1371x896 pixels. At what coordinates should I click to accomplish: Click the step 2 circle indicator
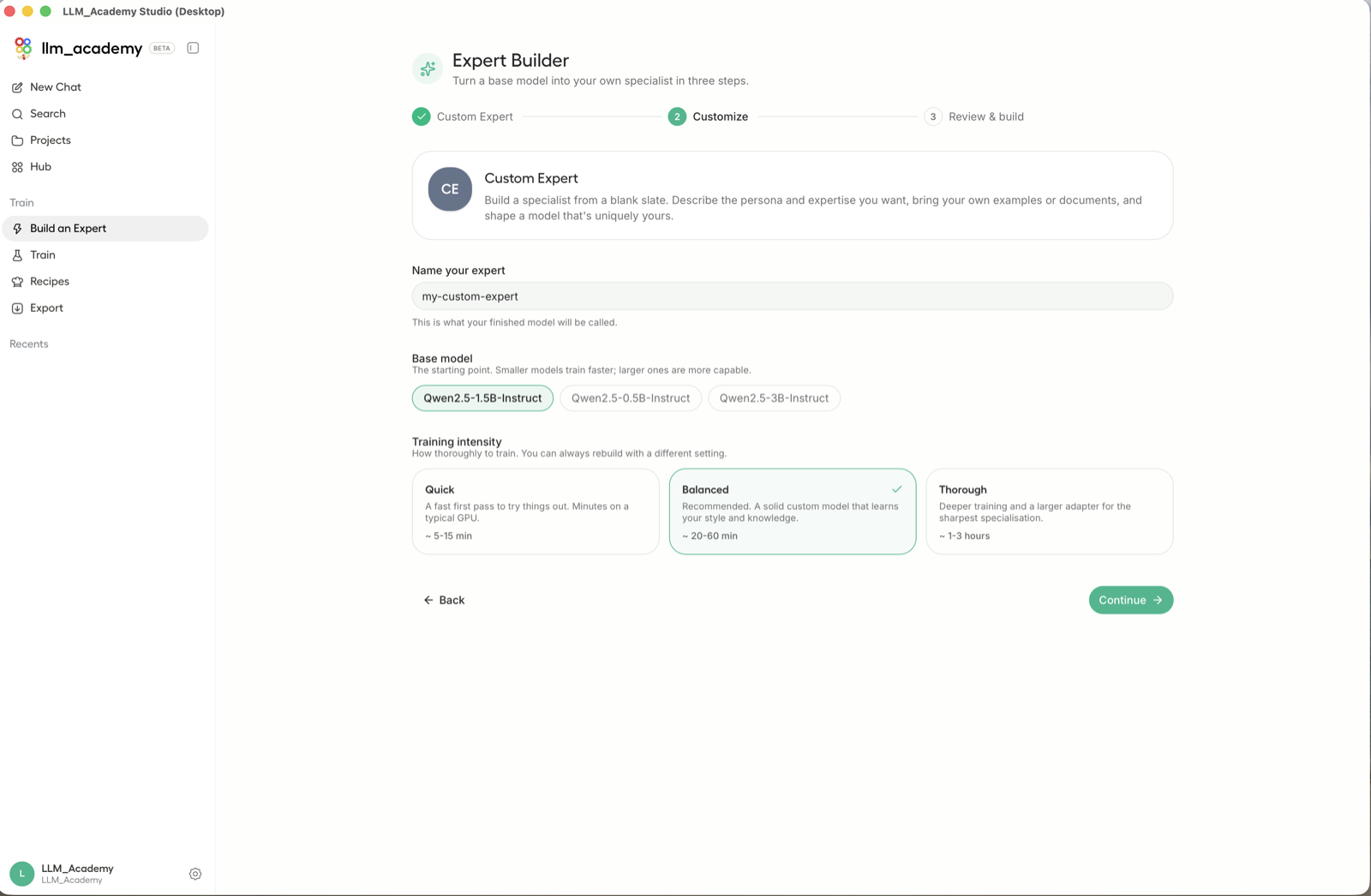point(677,116)
